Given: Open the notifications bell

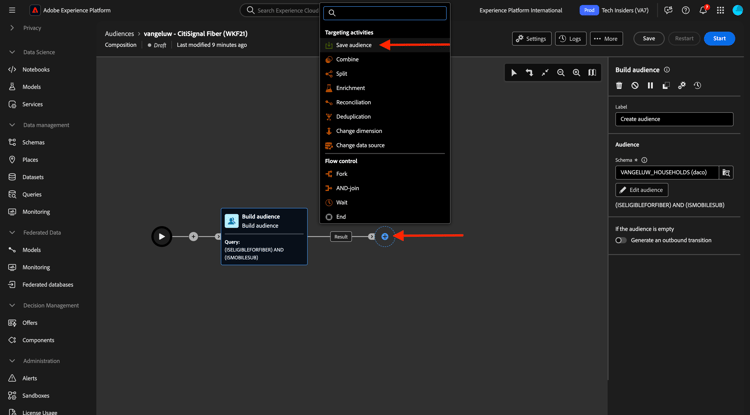Looking at the screenshot, I should click(703, 10).
